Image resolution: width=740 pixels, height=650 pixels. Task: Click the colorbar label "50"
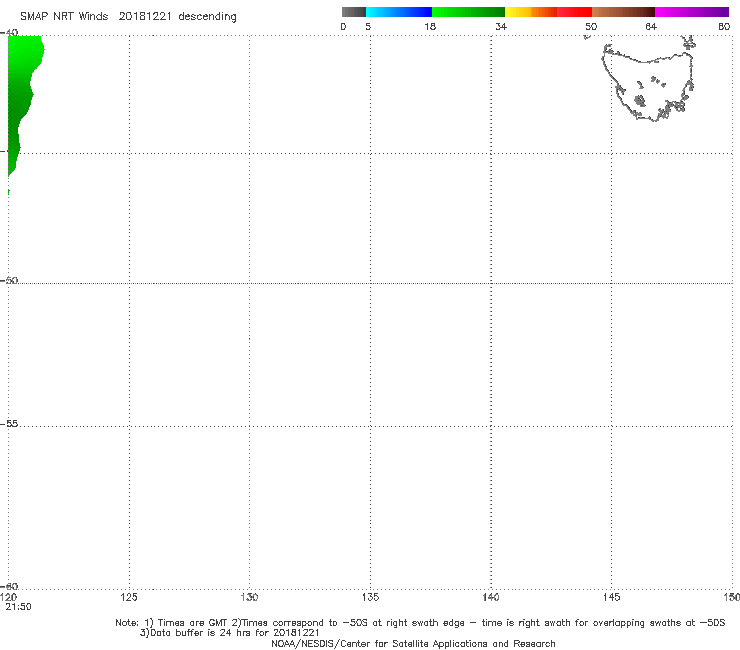coord(591,26)
